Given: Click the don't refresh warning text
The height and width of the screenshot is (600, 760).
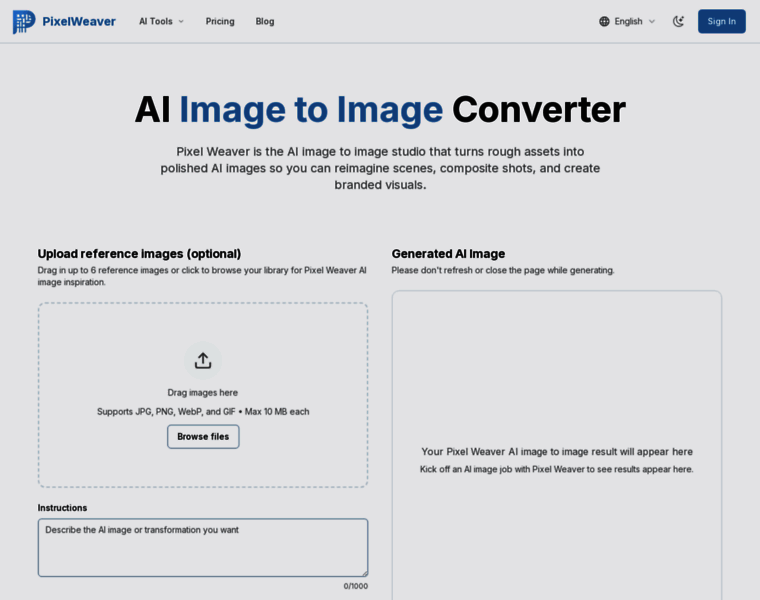Looking at the screenshot, I should [x=503, y=270].
